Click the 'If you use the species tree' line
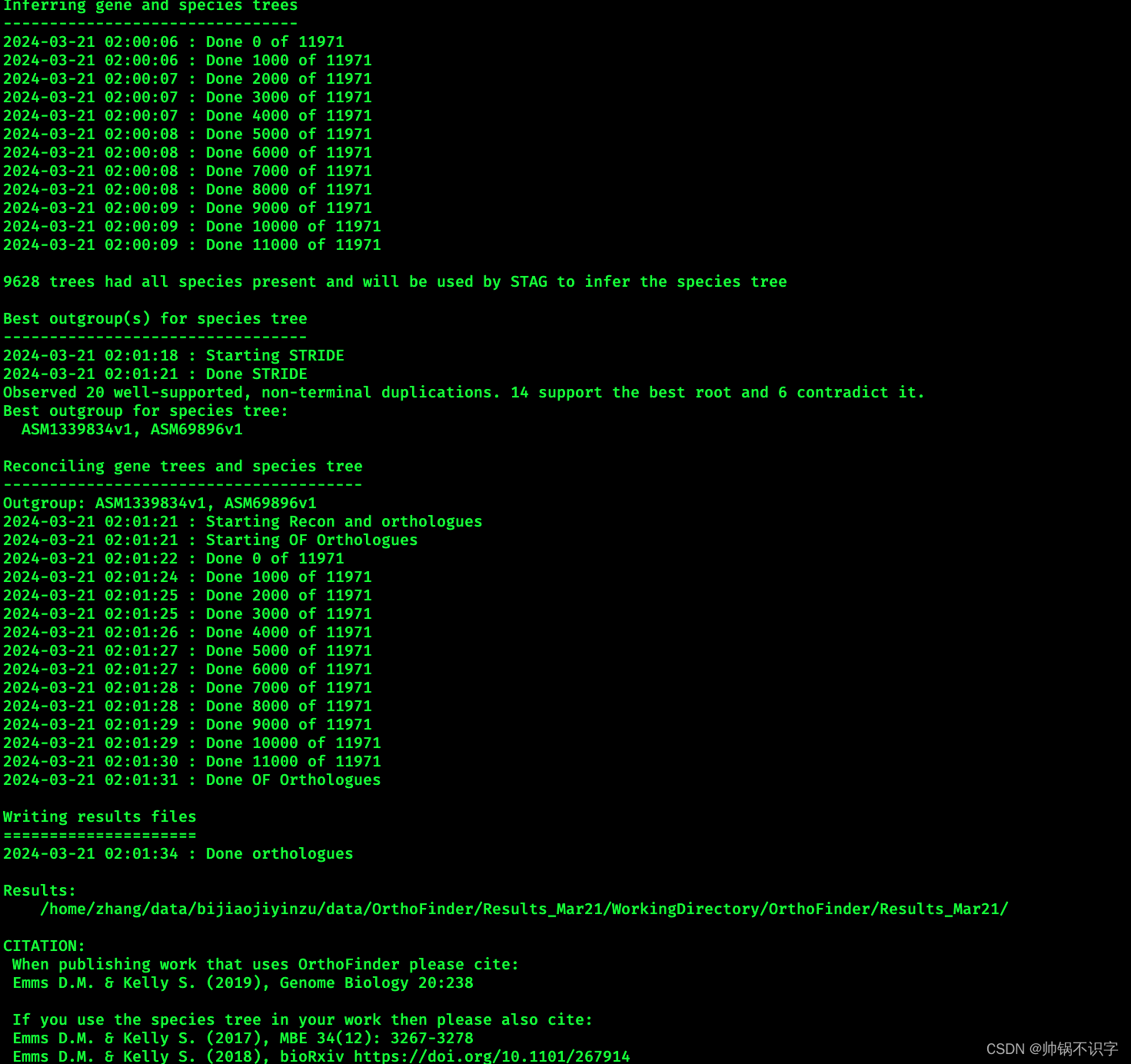This screenshot has width=1131, height=1064. (x=303, y=1020)
